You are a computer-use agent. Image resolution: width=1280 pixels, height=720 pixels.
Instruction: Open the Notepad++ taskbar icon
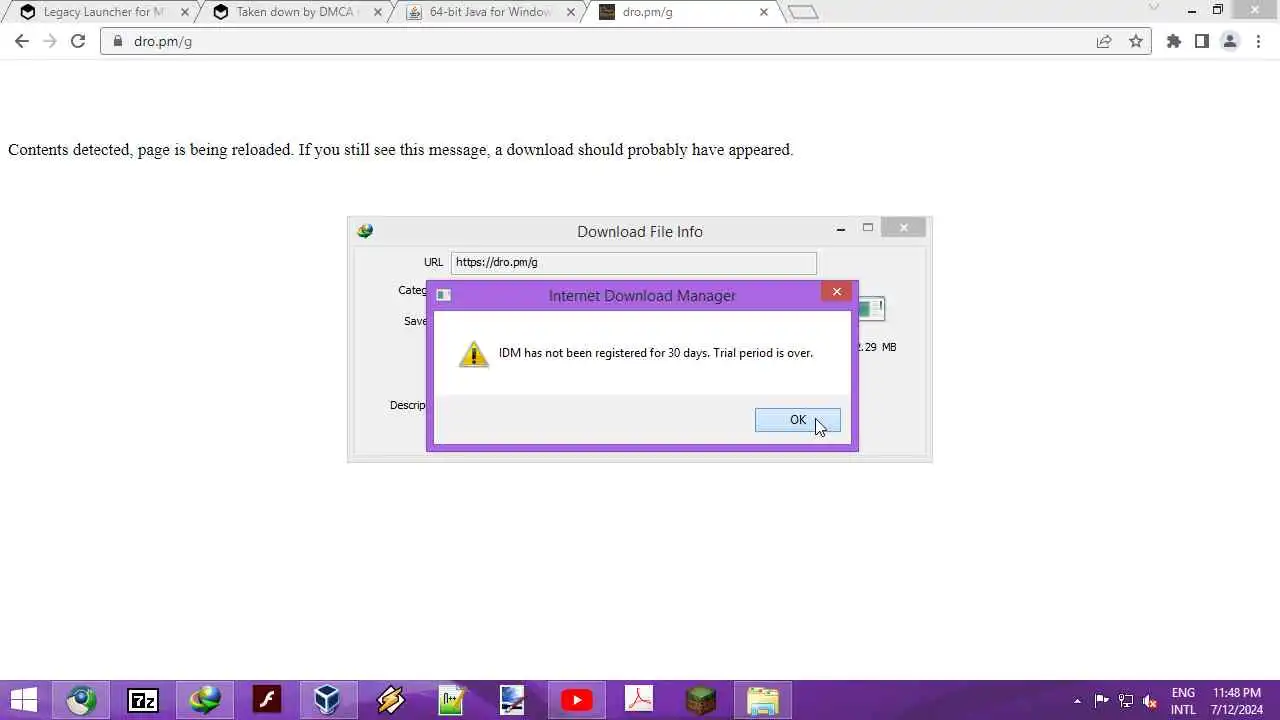pos(453,700)
